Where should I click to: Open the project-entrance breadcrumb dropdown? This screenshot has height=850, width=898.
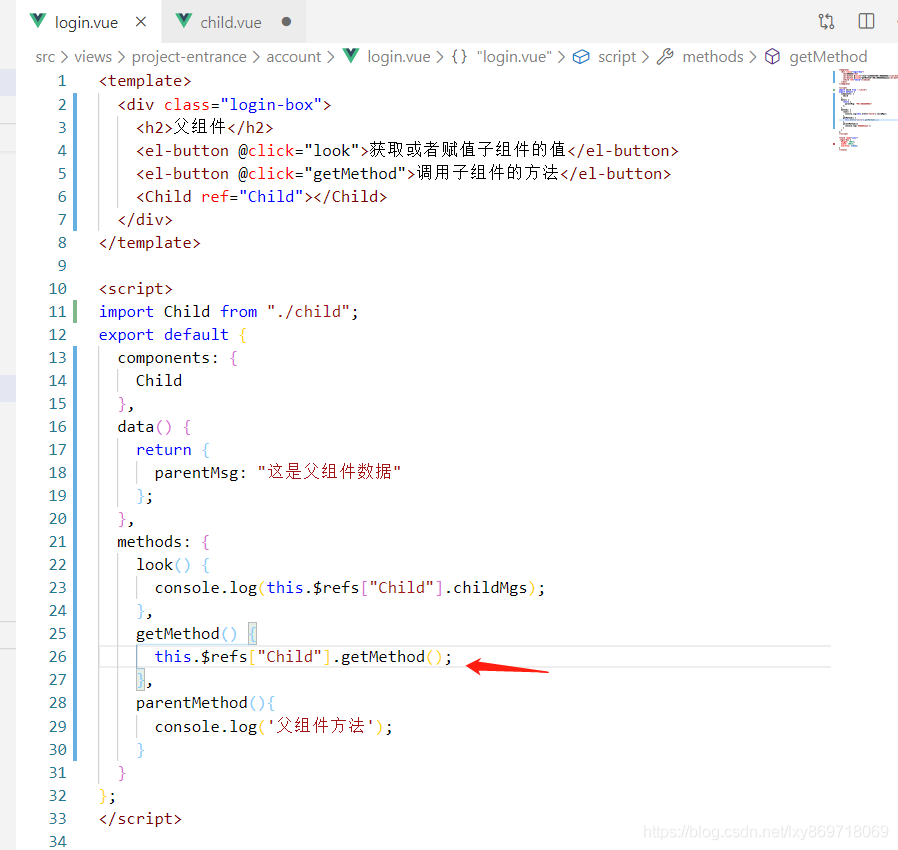click(189, 57)
